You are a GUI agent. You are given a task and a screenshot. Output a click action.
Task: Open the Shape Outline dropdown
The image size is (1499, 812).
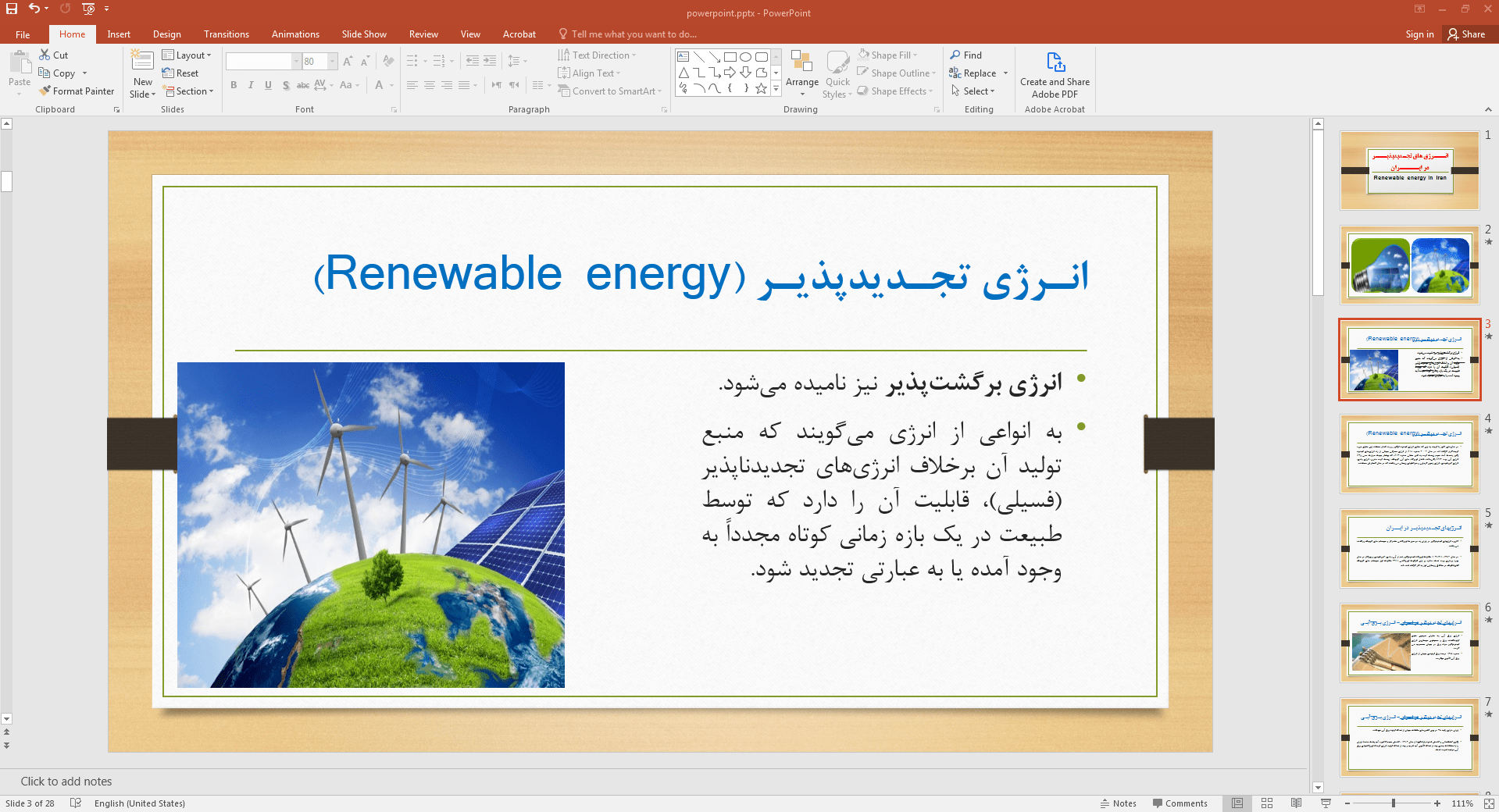[896, 73]
